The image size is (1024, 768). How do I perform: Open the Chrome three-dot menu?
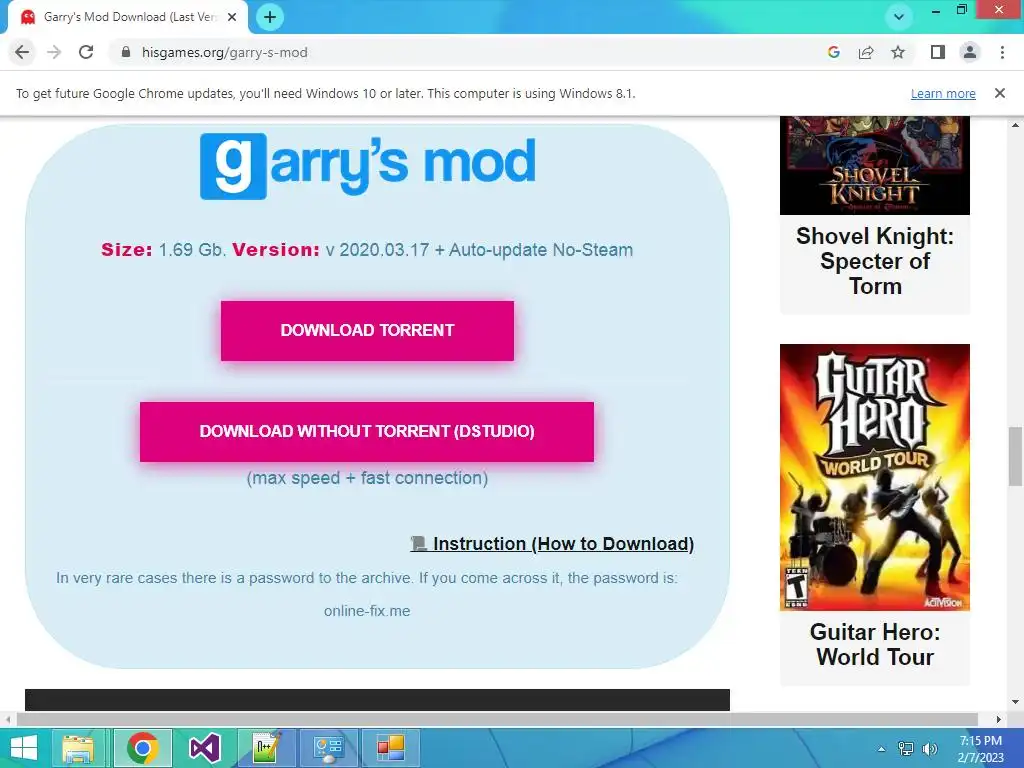click(x=1002, y=52)
